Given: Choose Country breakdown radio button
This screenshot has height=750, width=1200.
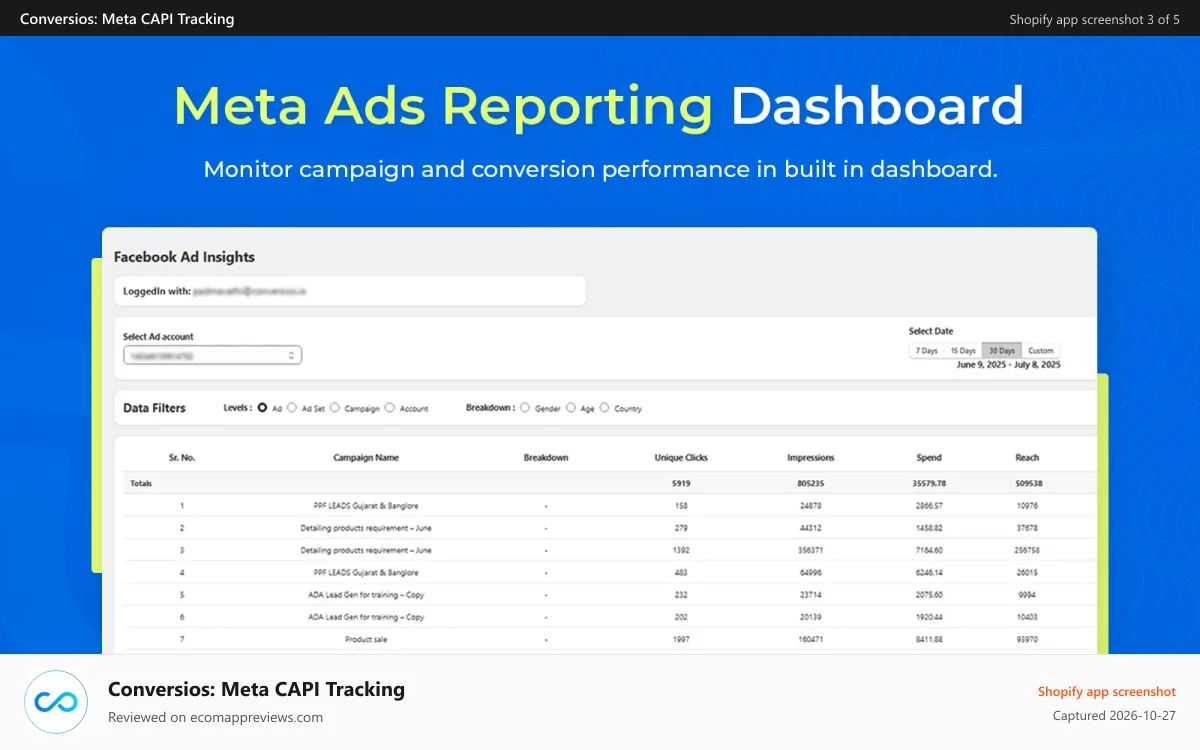Looking at the screenshot, I should pos(604,408).
